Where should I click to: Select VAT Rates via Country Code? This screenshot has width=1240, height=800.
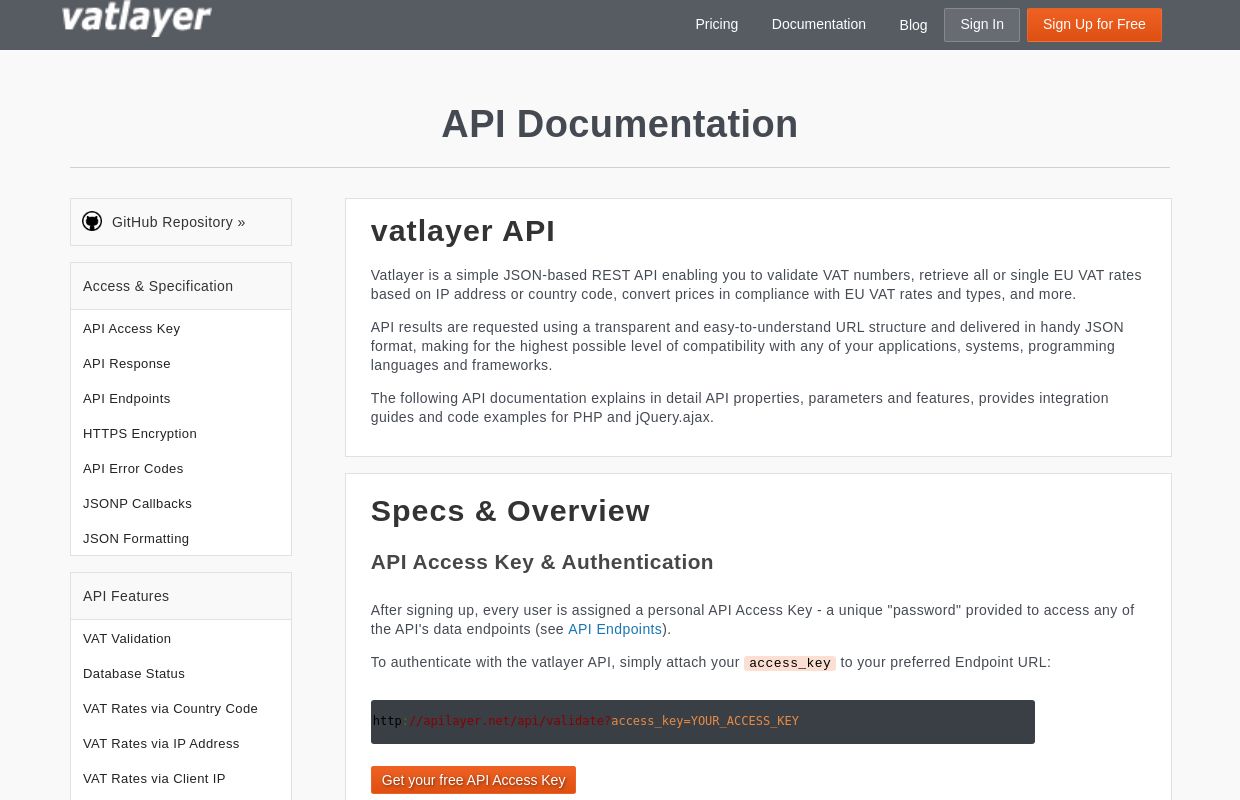(x=170, y=708)
